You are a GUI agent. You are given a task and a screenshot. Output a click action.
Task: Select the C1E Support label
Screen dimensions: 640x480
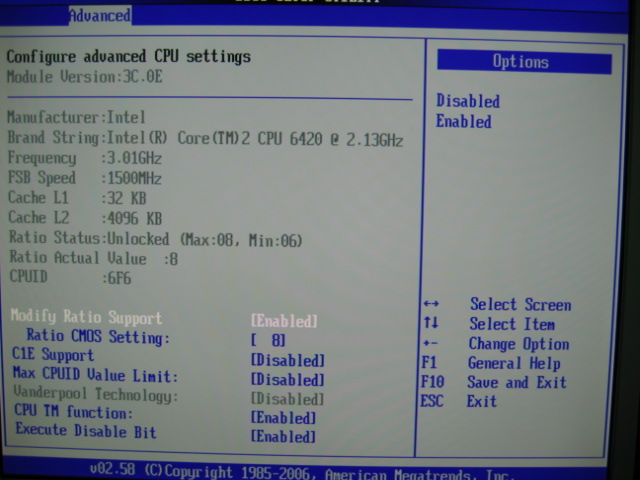click(53, 354)
